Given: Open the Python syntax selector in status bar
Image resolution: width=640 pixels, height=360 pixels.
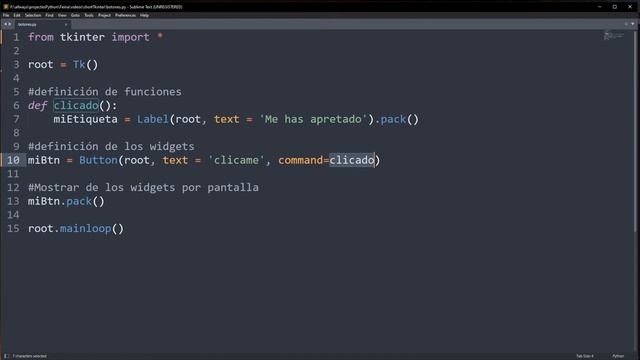Looking at the screenshot, I should pyautogui.click(x=618, y=356).
